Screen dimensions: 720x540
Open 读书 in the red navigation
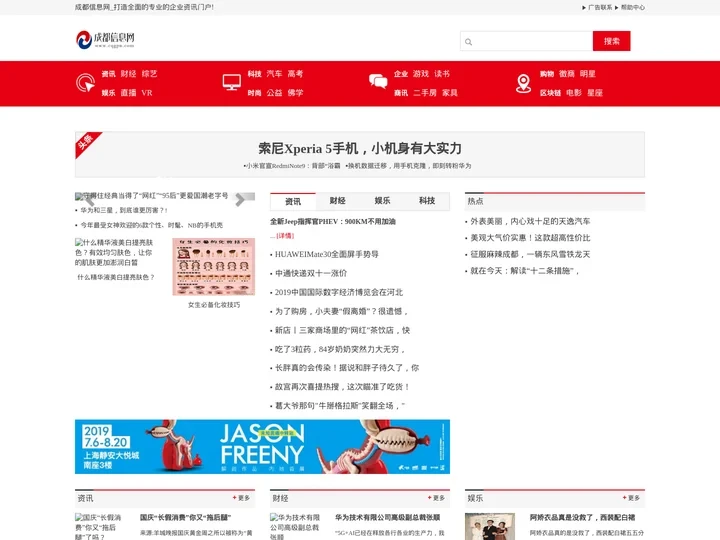tap(442, 74)
